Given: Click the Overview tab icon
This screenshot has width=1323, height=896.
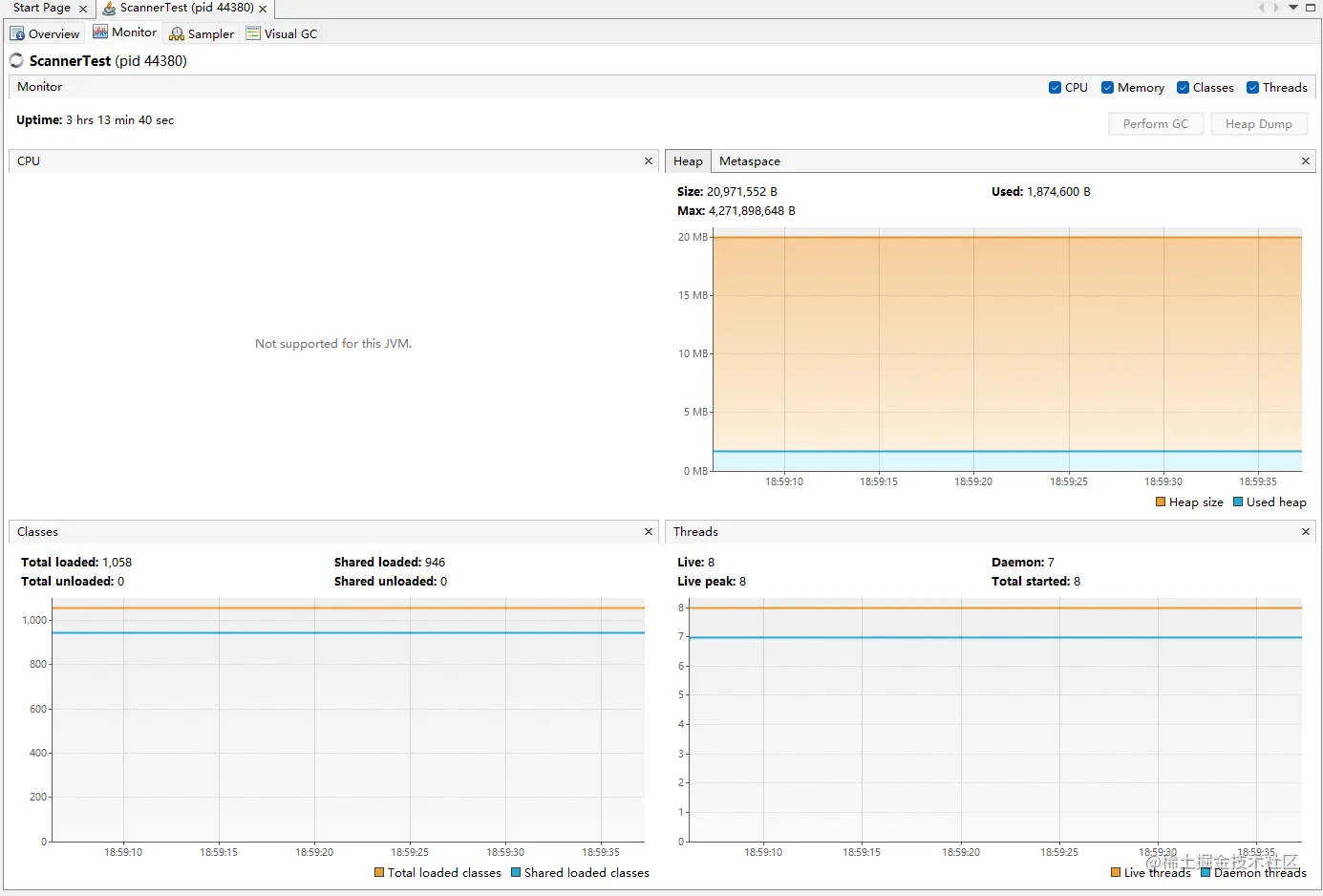Looking at the screenshot, I should point(17,33).
